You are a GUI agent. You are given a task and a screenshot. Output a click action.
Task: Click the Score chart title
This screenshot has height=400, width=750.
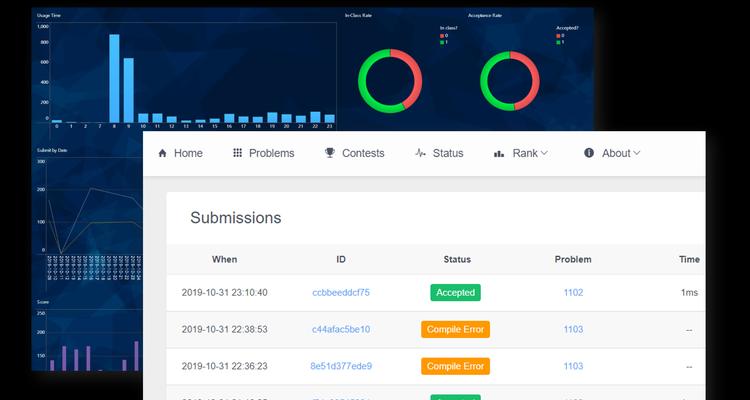pyautogui.click(x=43, y=302)
